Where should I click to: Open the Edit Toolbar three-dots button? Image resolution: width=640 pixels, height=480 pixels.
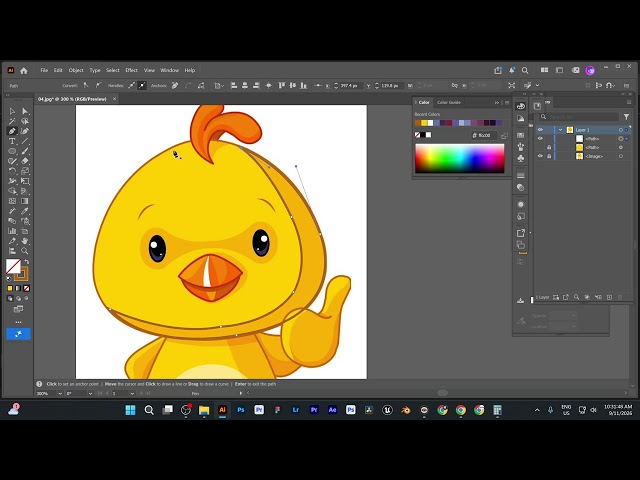18,322
